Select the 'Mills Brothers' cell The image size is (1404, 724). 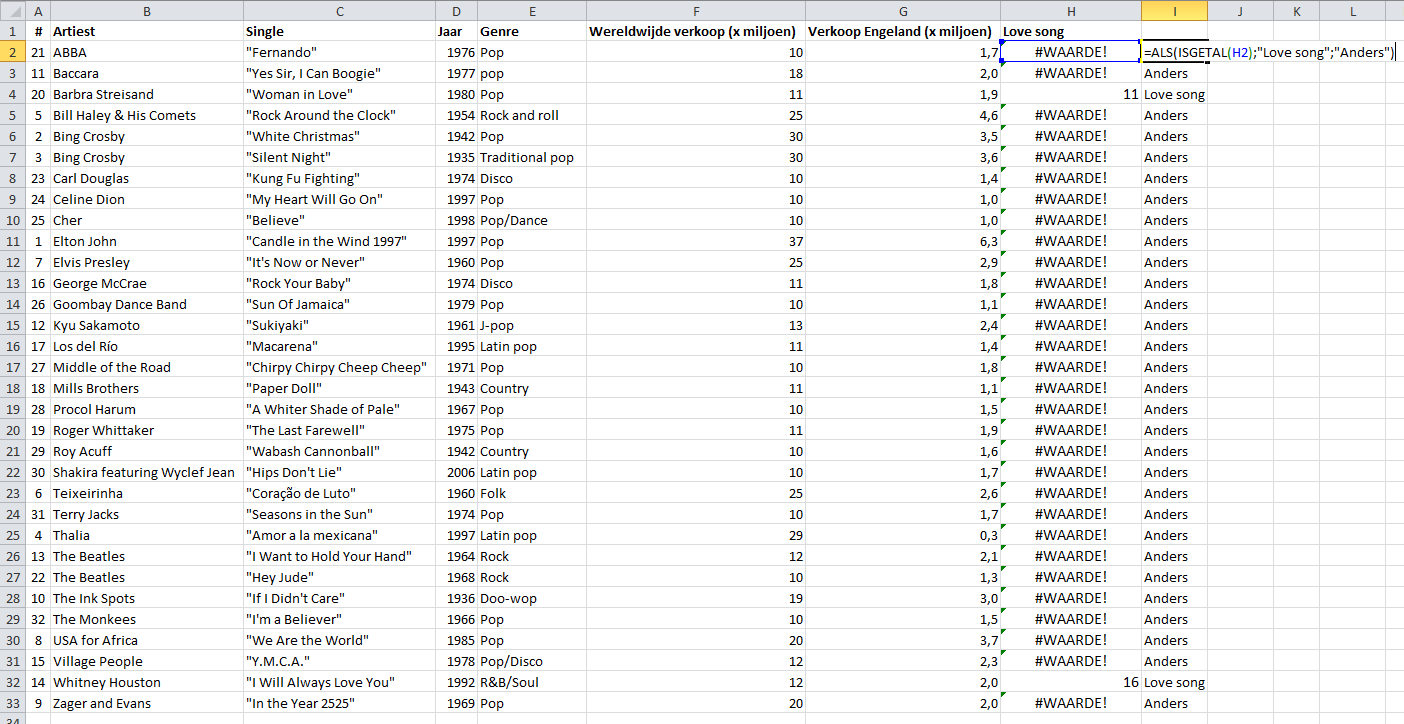pos(146,388)
